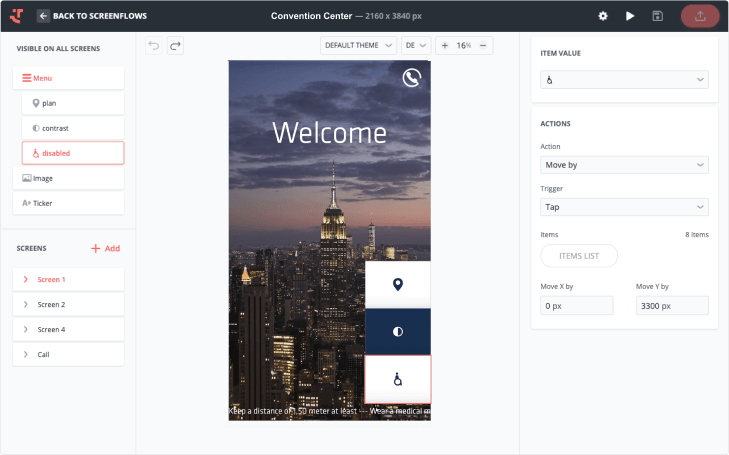Play the screenflow preview

(x=630, y=16)
